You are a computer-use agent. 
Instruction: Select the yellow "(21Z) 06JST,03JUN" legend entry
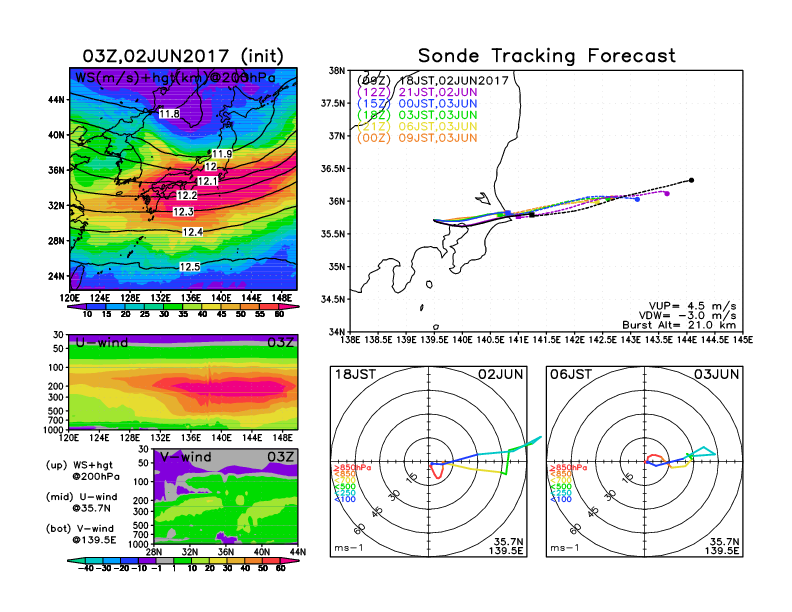pos(417,127)
